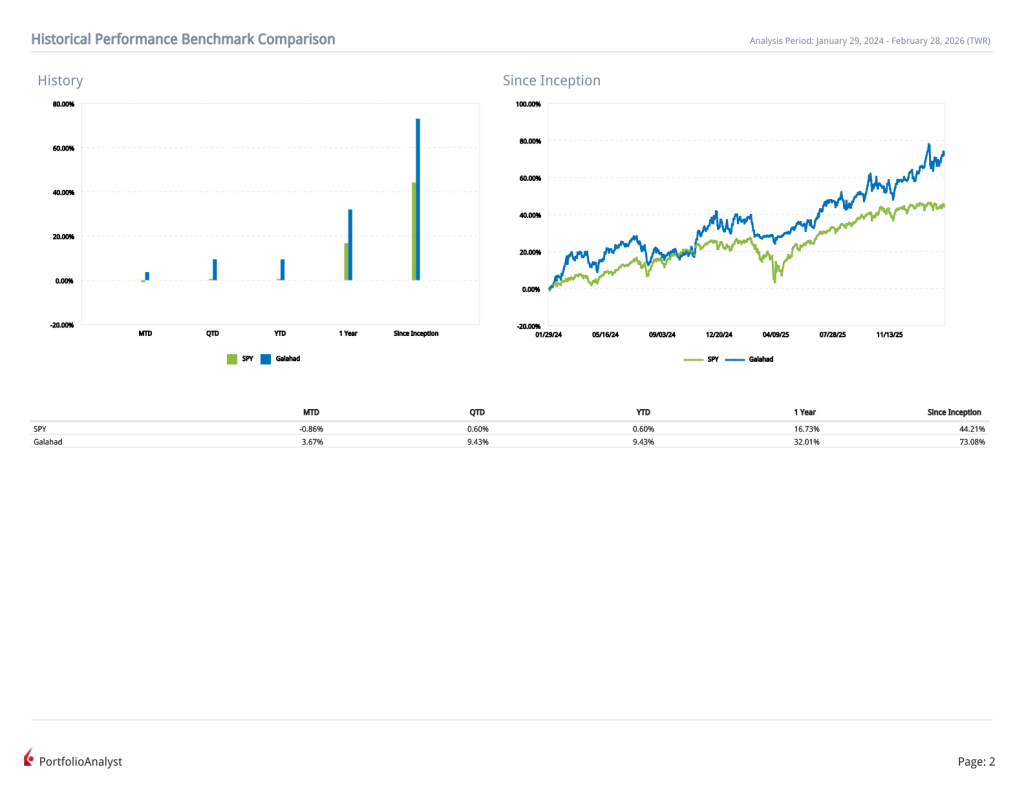Click the 11/13/25 date on line chart axis
The width and height of the screenshot is (1024, 791).
[x=889, y=335]
